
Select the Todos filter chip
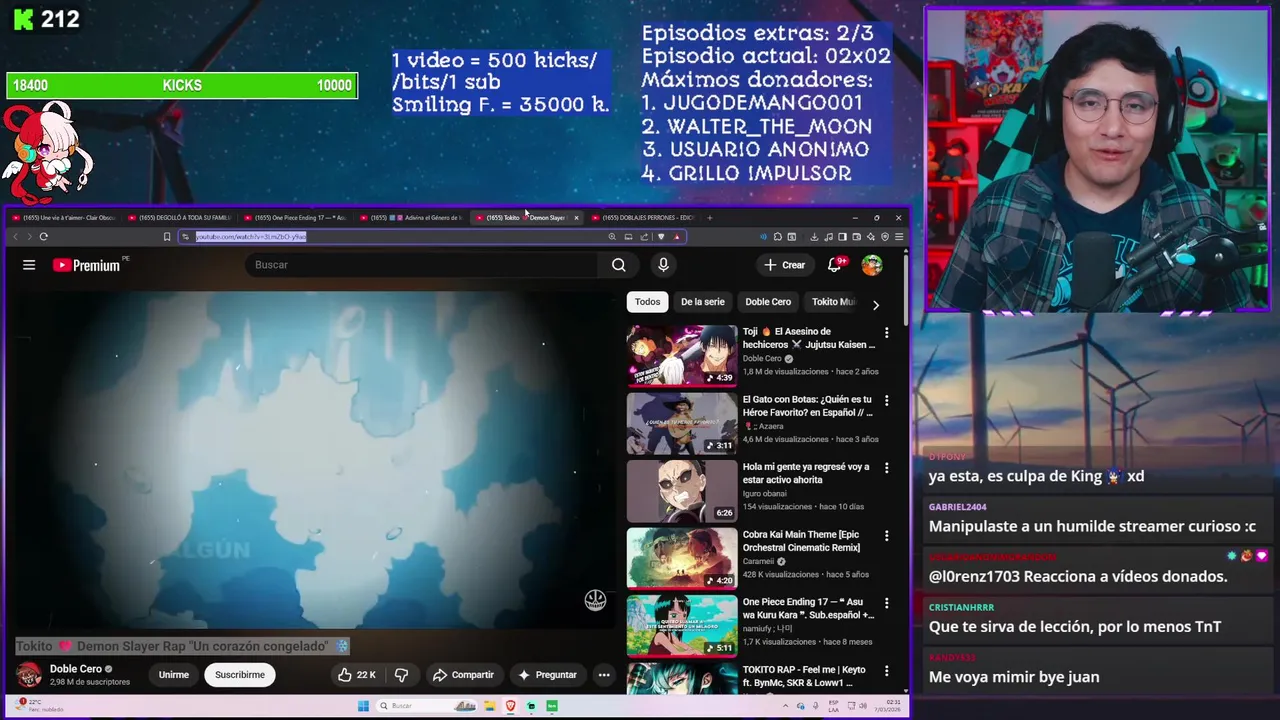tap(647, 302)
